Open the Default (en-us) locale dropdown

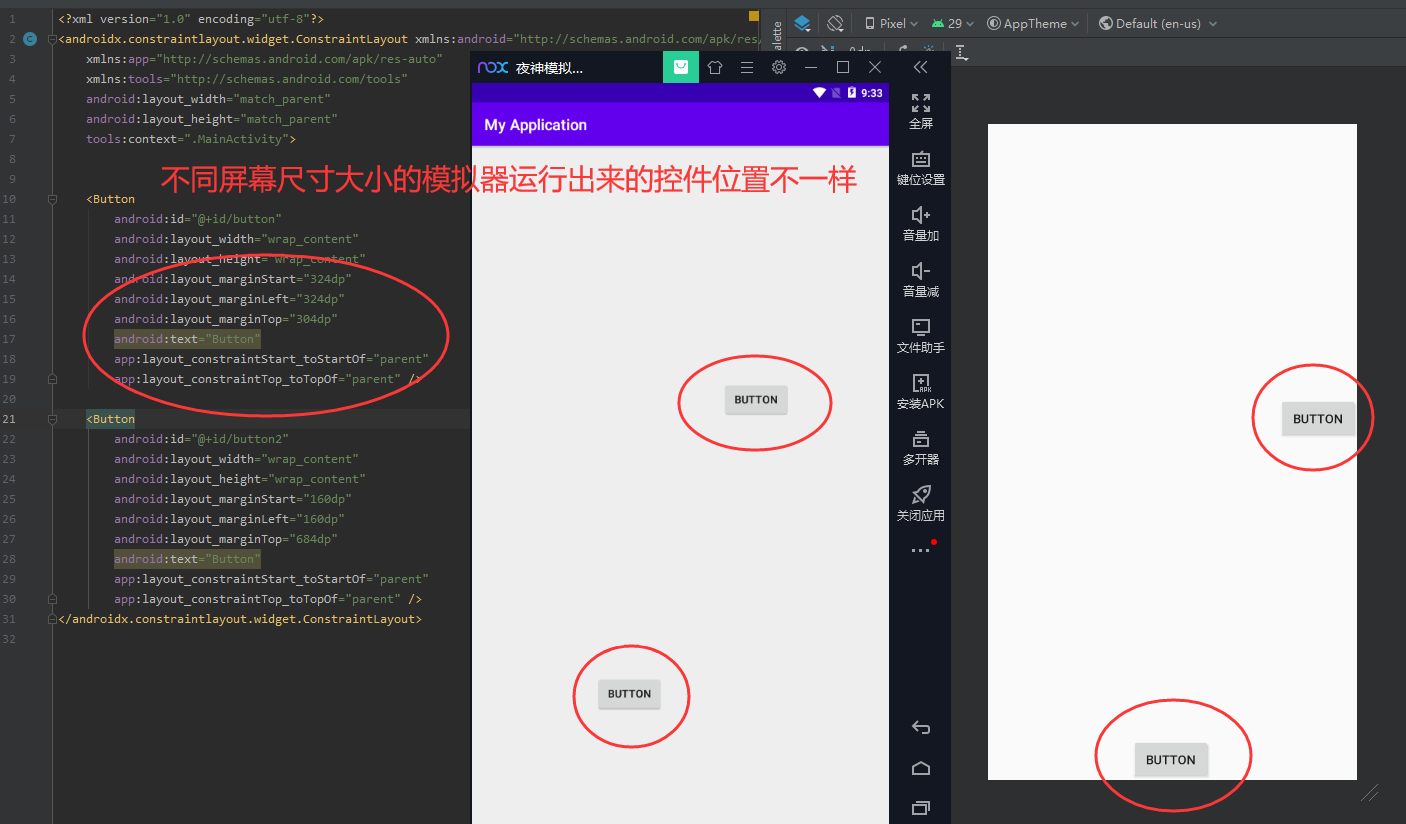pyautogui.click(x=1158, y=23)
